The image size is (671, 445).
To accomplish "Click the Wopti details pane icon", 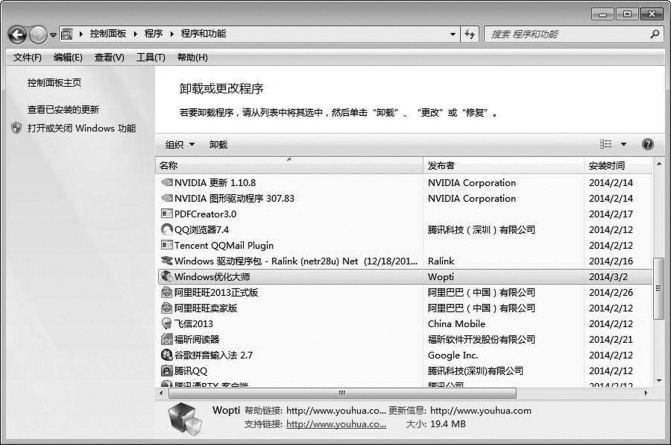I will 185,419.
